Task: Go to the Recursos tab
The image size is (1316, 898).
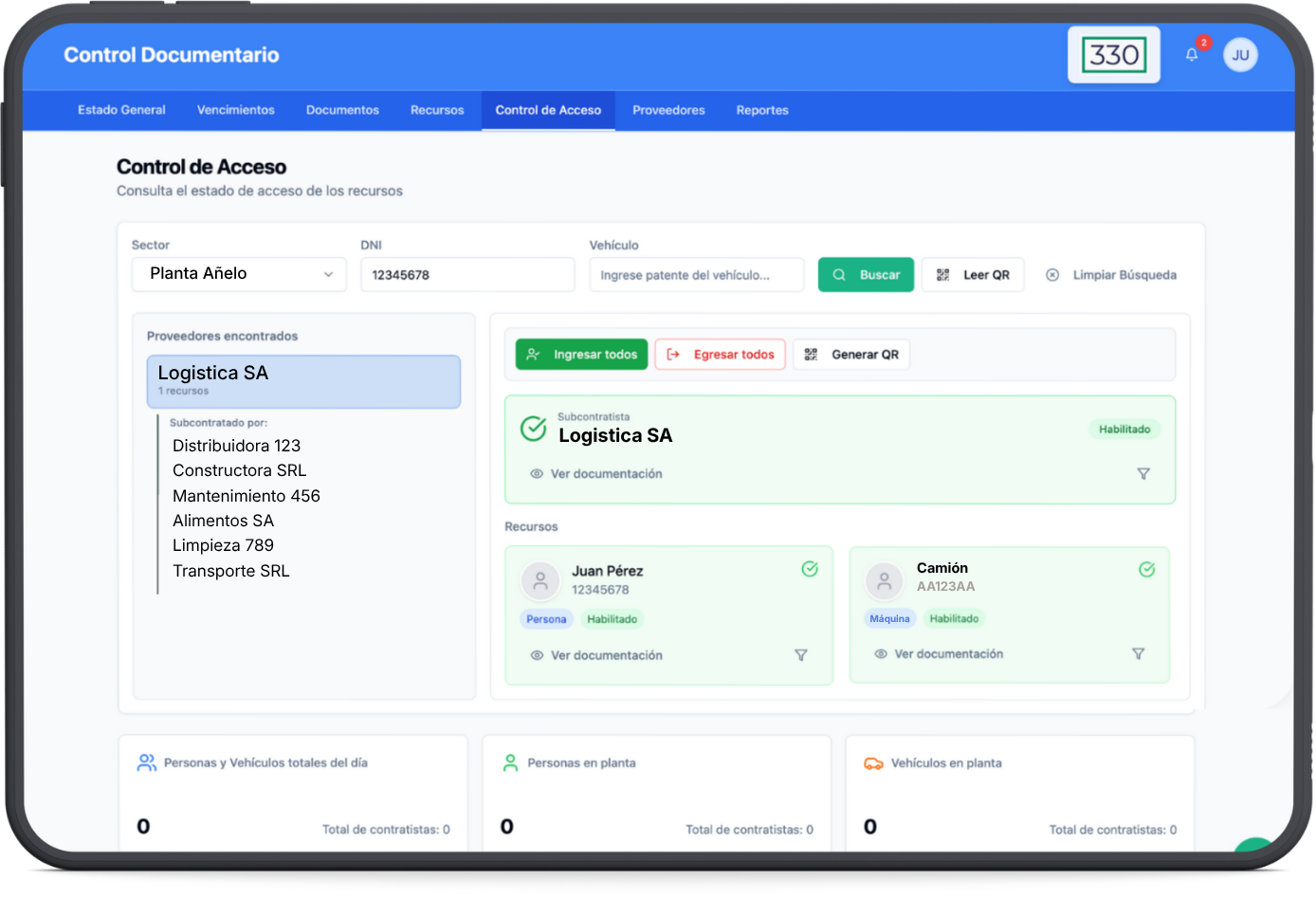Action: point(437,110)
